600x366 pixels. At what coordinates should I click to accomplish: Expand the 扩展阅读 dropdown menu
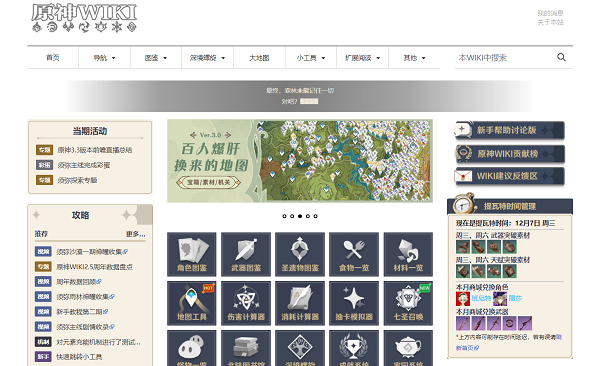pos(363,58)
